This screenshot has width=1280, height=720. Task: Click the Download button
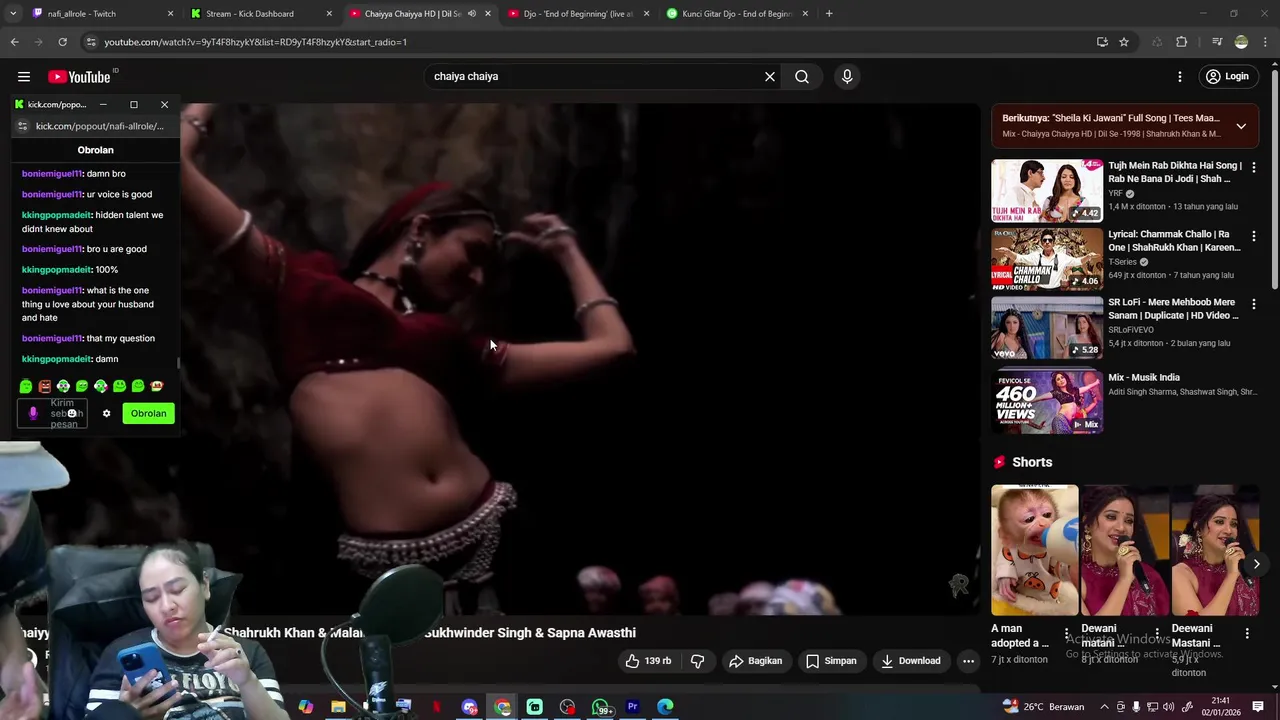coord(910,661)
